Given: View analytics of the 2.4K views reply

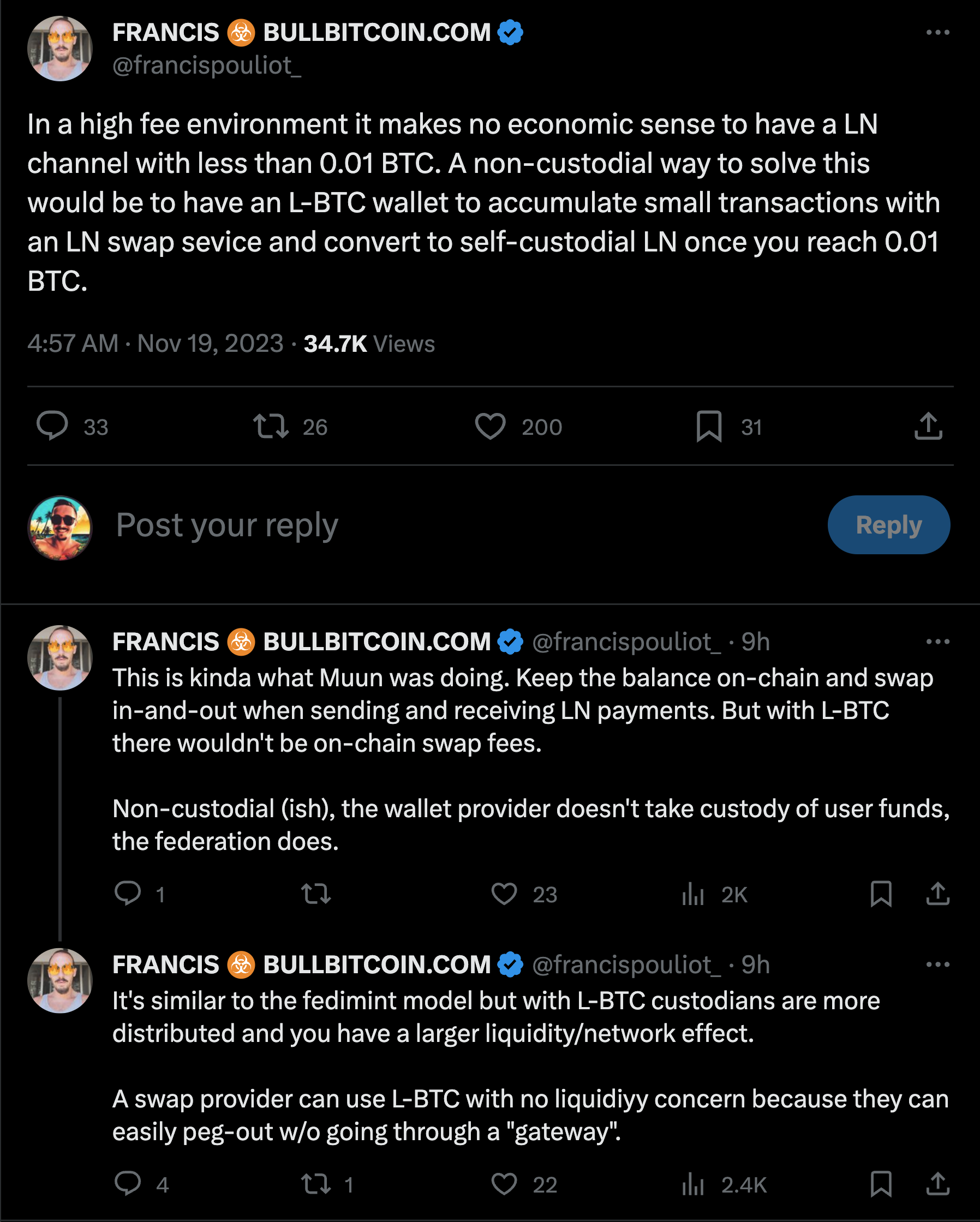Looking at the screenshot, I should point(692,1184).
